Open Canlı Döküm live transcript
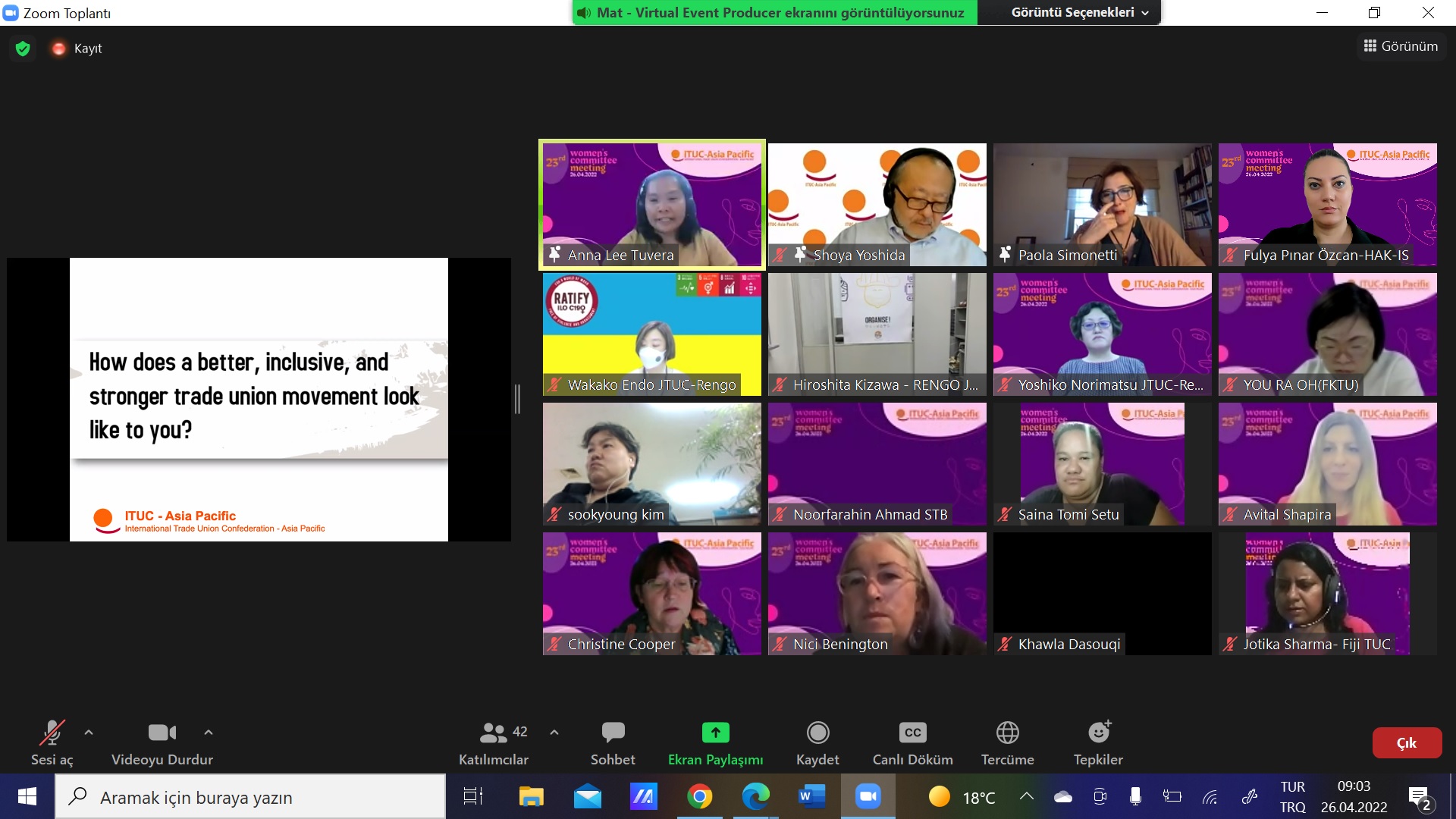1456x819 pixels. [x=912, y=742]
